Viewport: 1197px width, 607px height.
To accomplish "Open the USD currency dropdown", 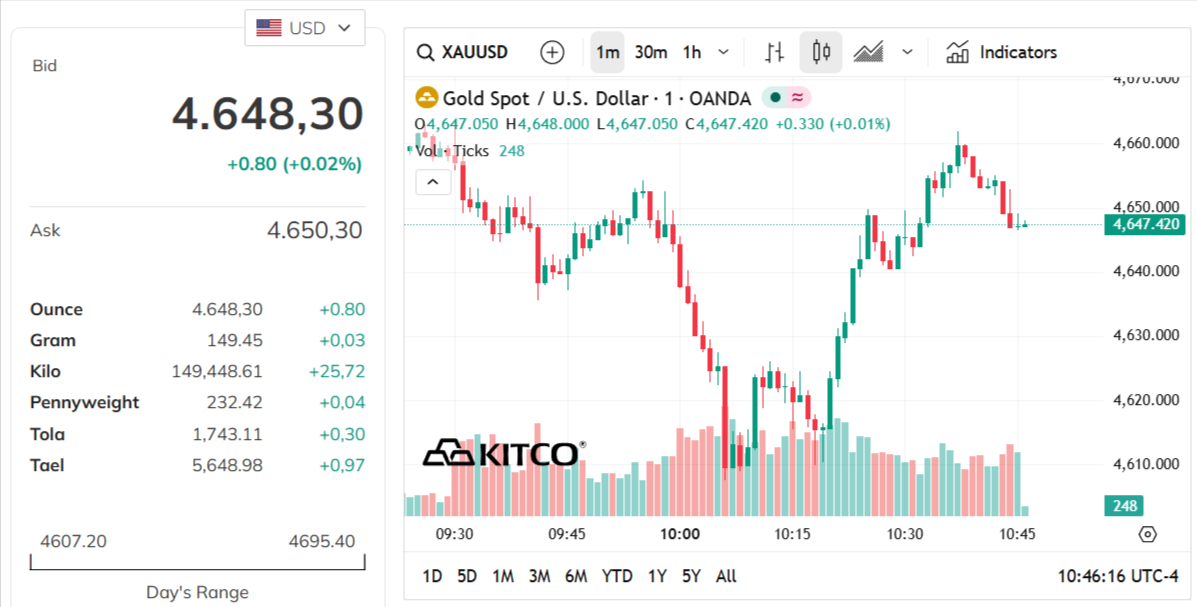I will pyautogui.click(x=304, y=27).
